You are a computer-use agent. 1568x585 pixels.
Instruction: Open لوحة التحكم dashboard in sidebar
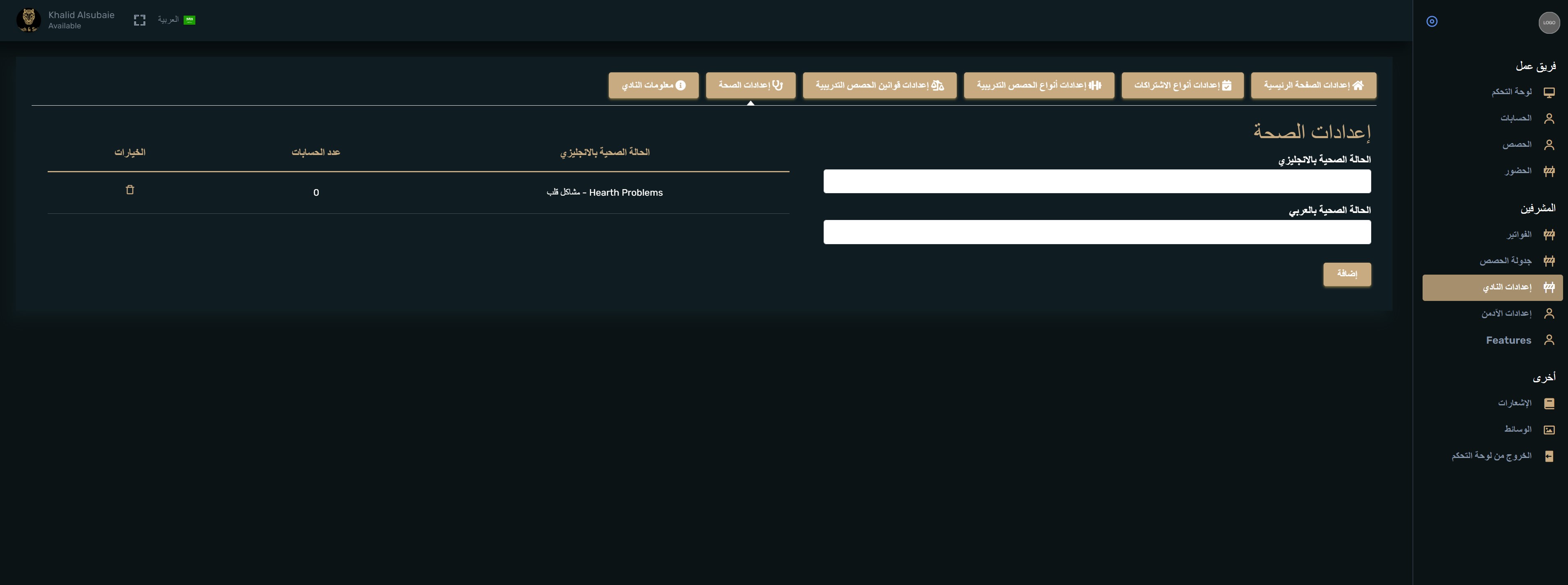point(1511,92)
